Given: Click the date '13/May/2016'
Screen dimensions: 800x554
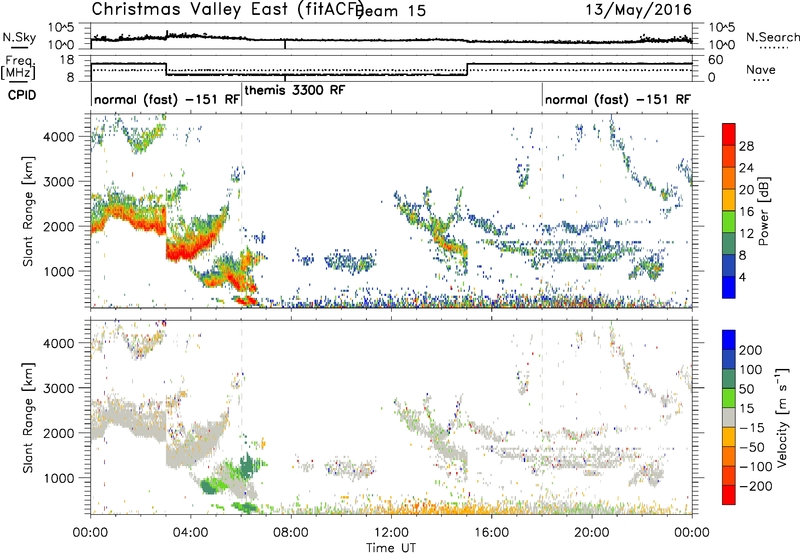Looking at the screenshot, I should coord(639,9).
